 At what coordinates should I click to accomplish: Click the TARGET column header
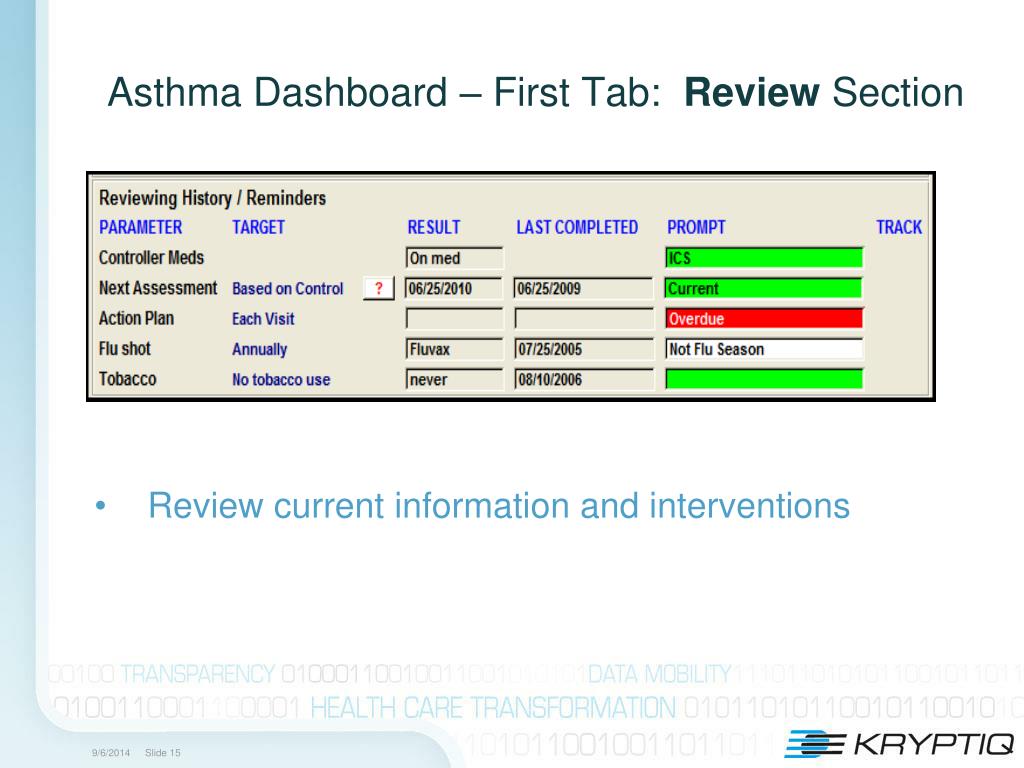point(259,227)
